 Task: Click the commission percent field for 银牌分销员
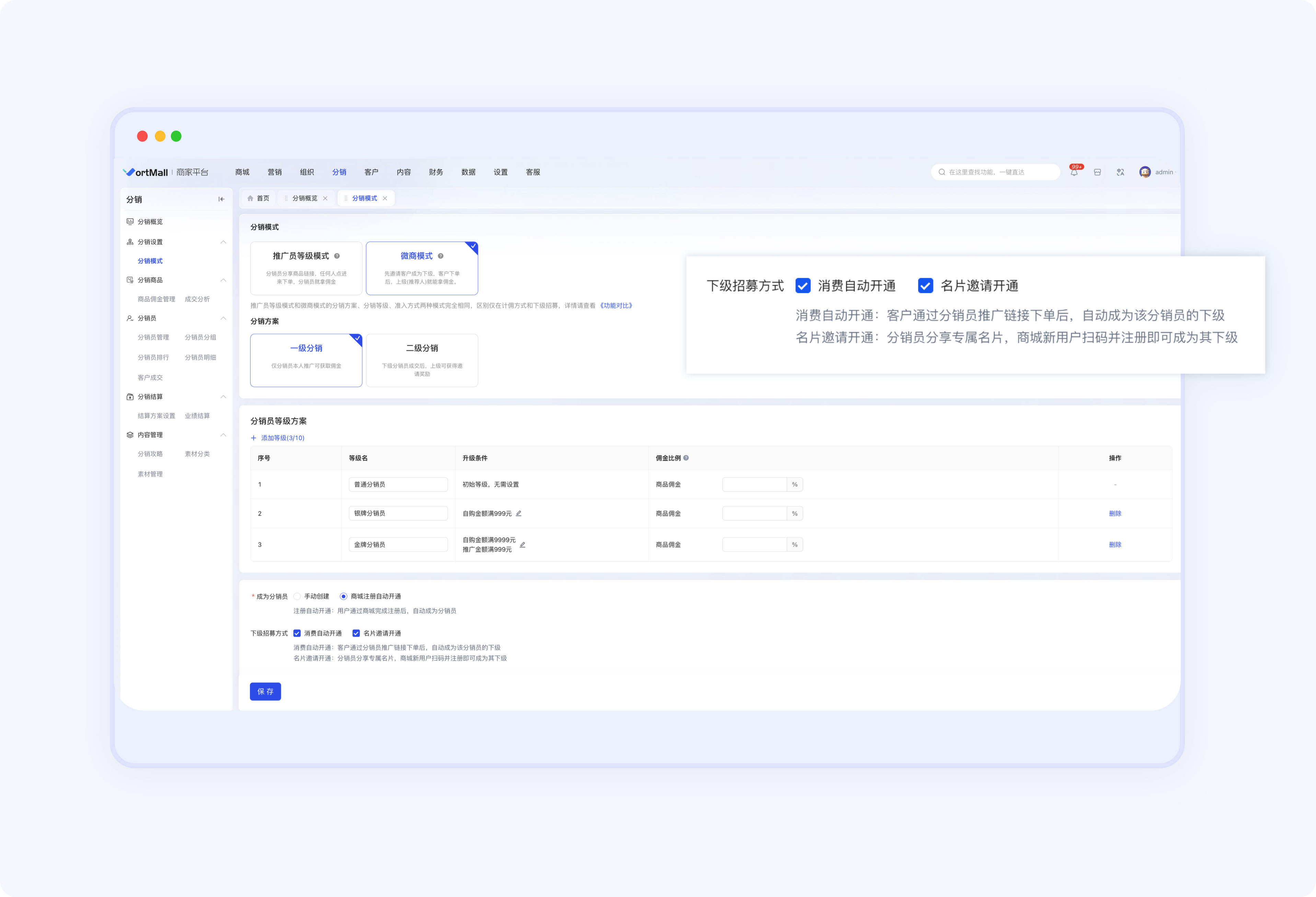(x=754, y=514)
